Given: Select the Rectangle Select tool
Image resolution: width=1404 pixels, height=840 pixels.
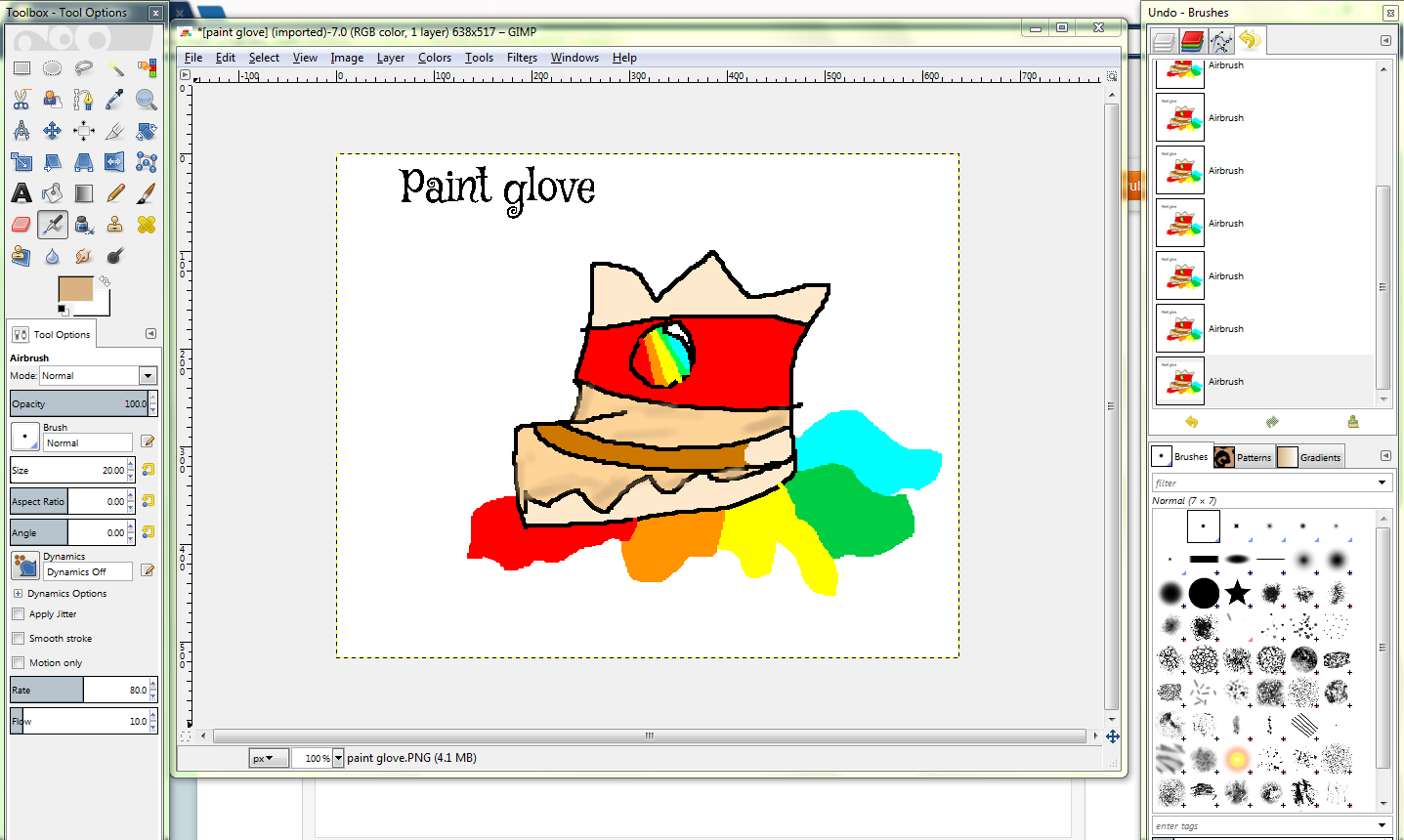Looking at the screenshot, I should pyautogui.click(x=21, y=68).
